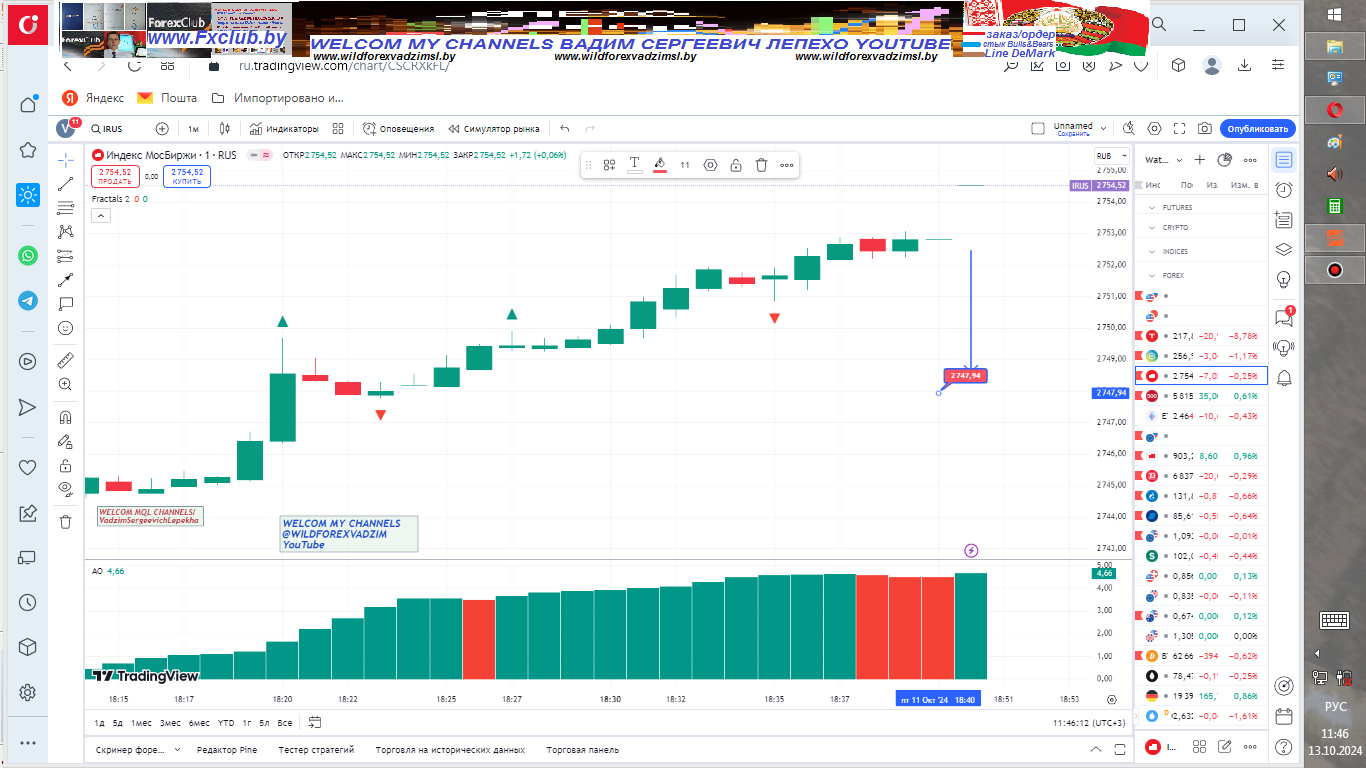The width and height of the screenshot is (1366, 768).
Task: Activate the zoom in tool
Action: coord(66,384)
